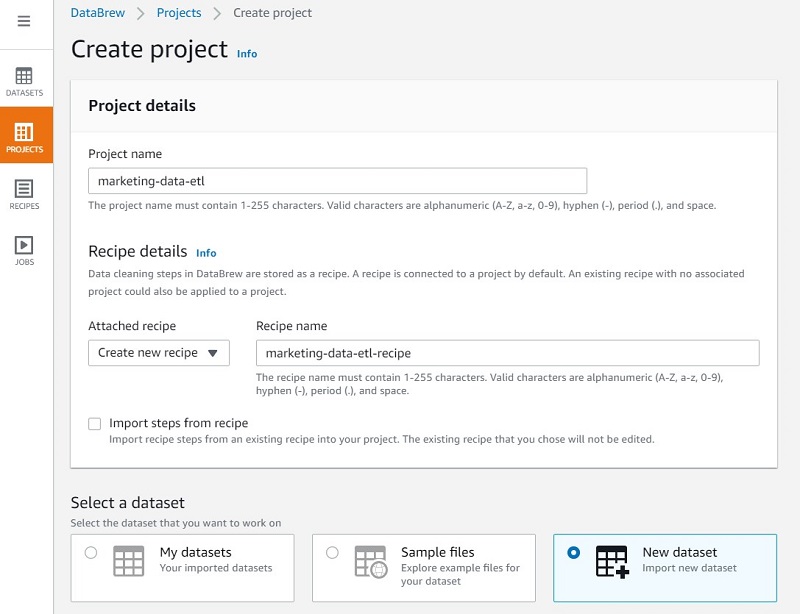
Task: Click the Projects breadcrumb link
Action: [x=179, y=13]
